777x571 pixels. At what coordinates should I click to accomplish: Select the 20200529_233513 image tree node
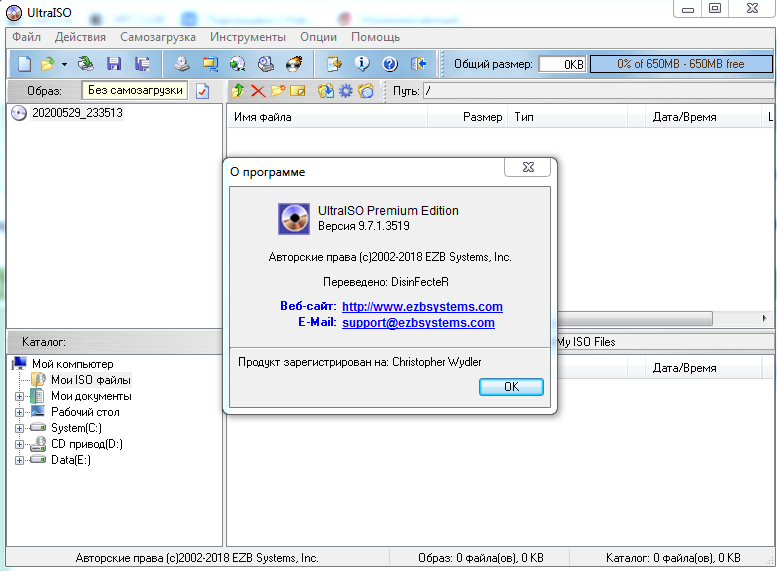pos(77,113)
